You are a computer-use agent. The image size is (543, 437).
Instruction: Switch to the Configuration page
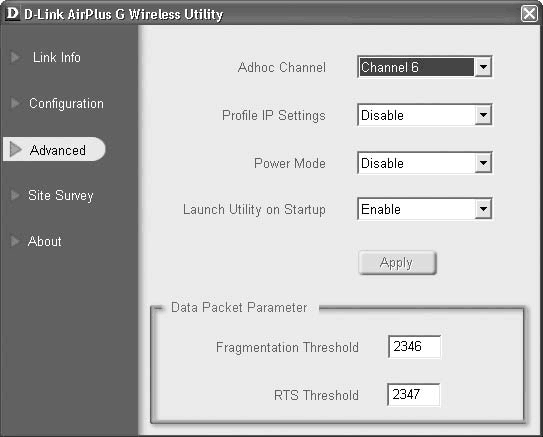[66, 104]
